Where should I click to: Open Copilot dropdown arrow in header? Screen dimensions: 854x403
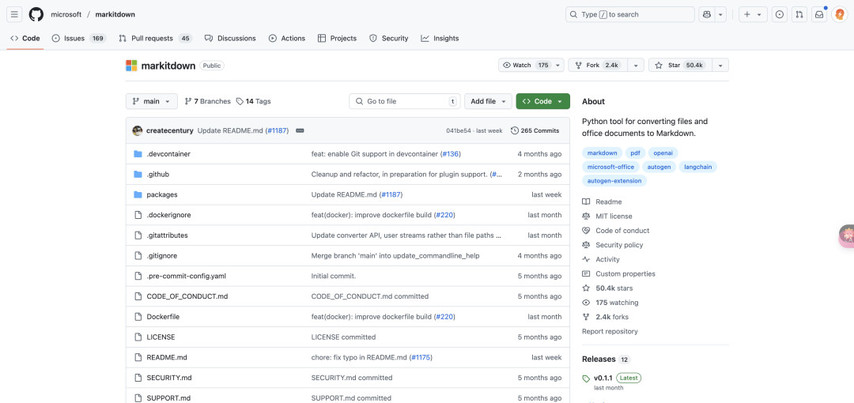[x=721, y=15]
